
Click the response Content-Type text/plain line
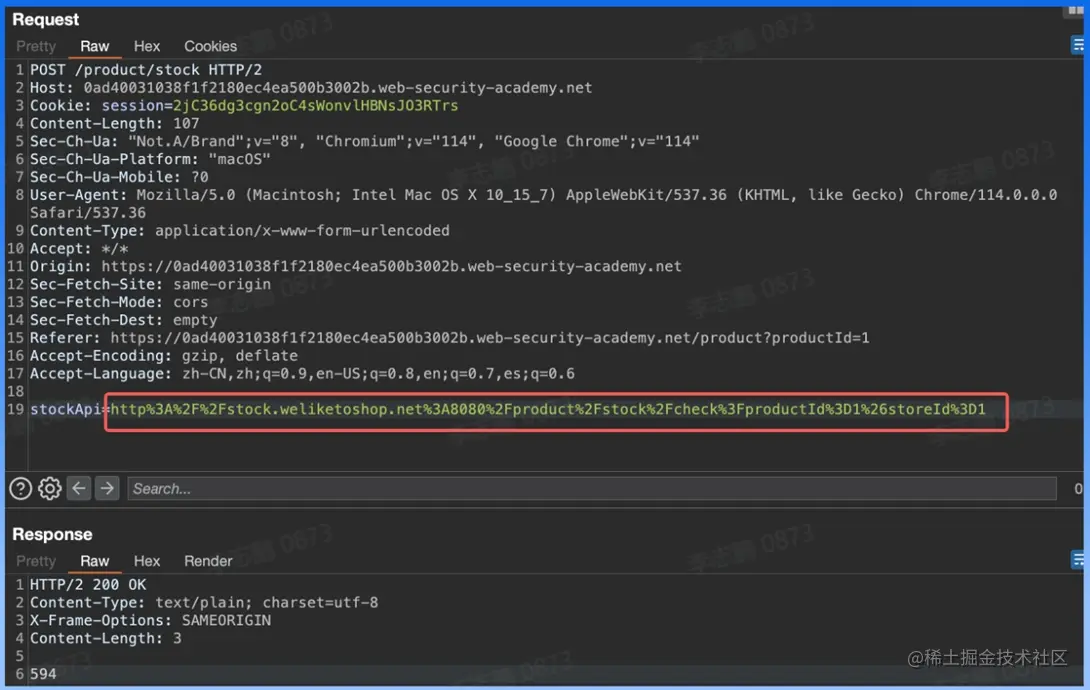(204, 602)
